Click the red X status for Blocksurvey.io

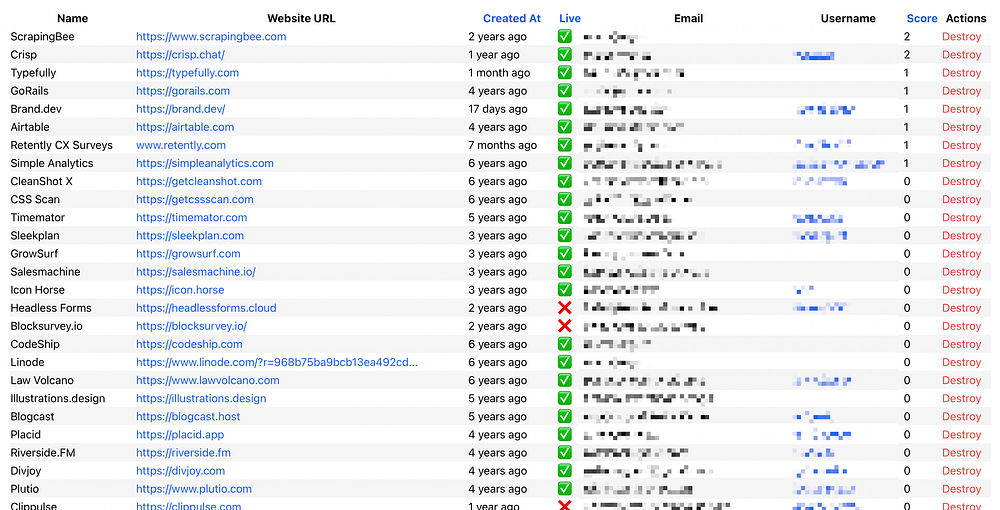click(x=564, y=326)
